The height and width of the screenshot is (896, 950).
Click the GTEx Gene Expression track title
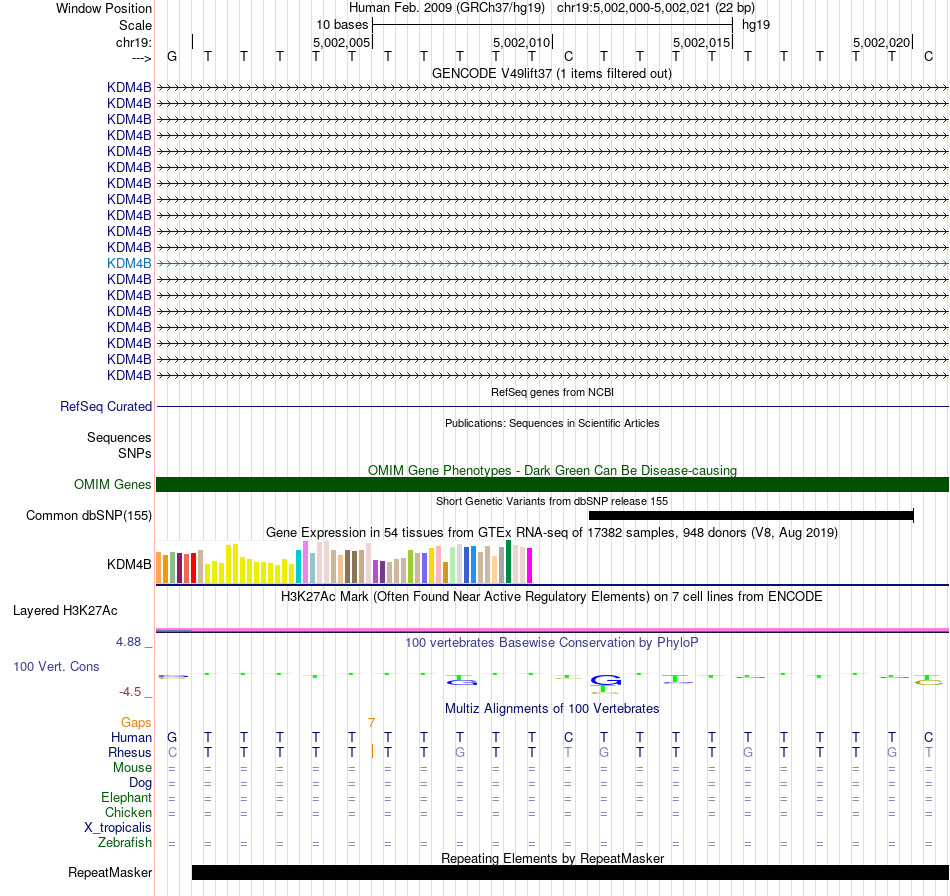(x=552, y=533)
